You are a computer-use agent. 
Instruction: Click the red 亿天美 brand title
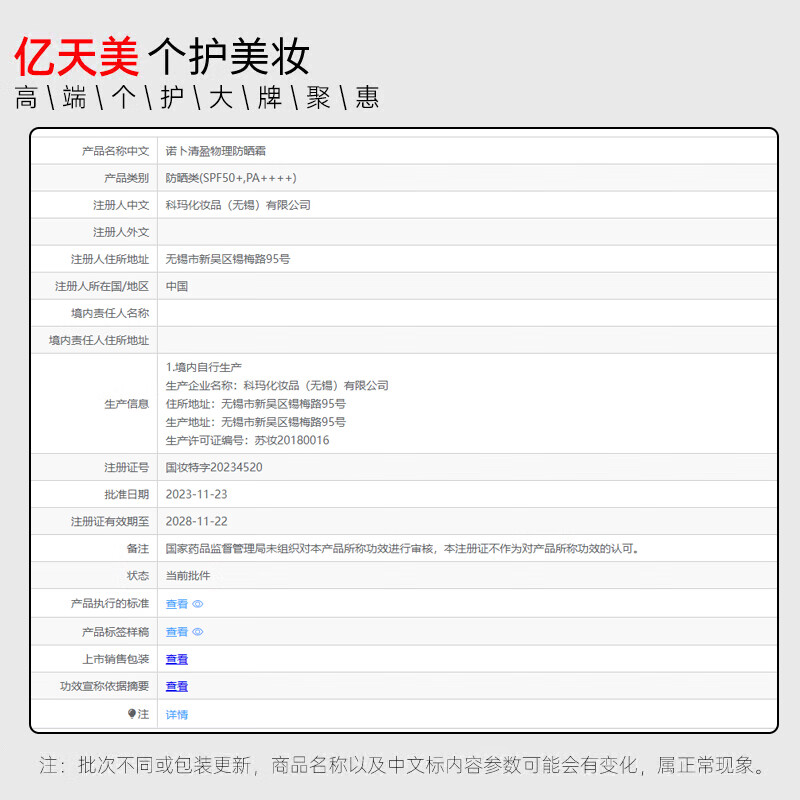77,56
